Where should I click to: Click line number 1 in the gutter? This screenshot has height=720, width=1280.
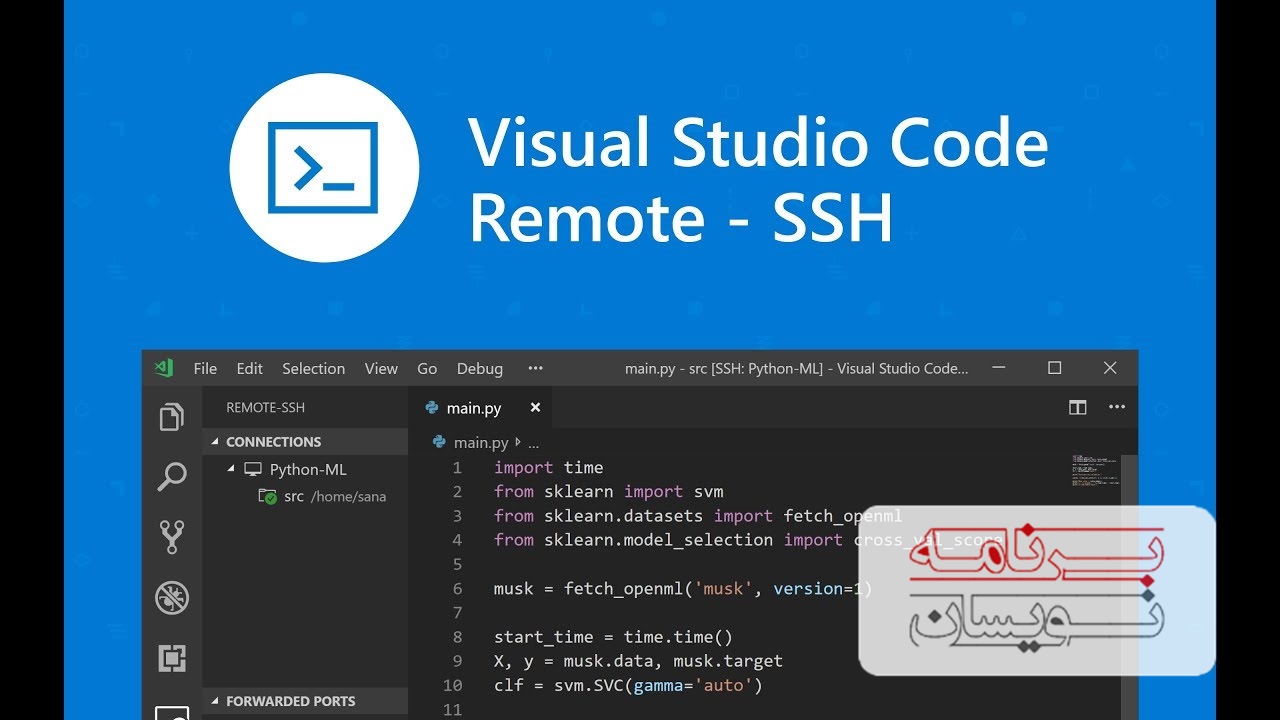[x=457, y=467]
